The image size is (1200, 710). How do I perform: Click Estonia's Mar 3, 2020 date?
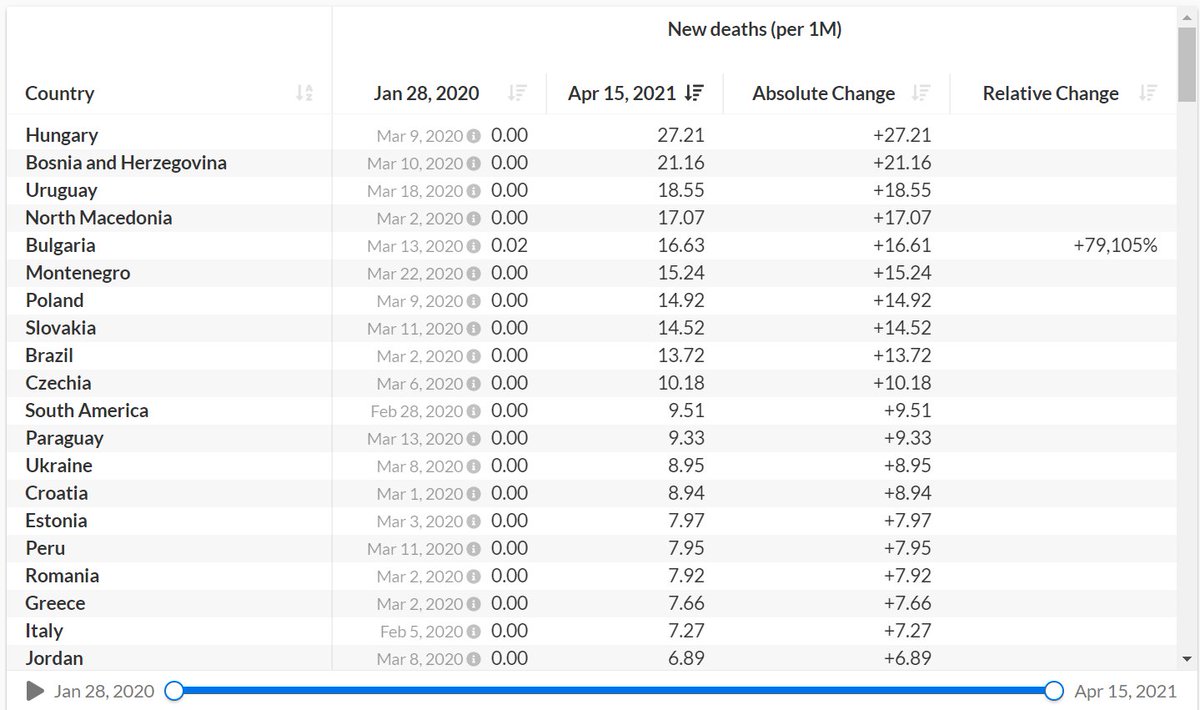[x=420, y=522]
